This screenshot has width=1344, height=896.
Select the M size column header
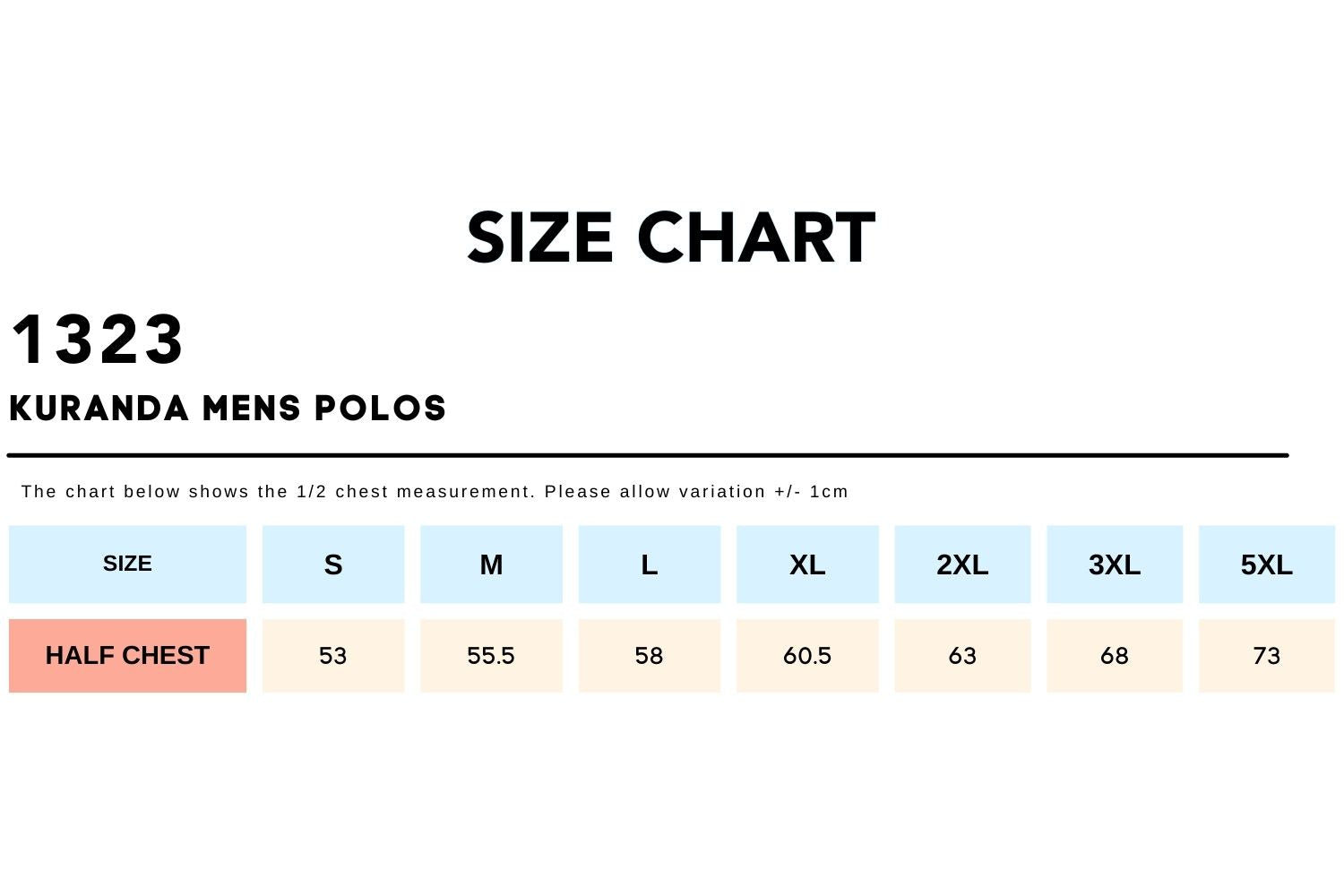point(491,564)
